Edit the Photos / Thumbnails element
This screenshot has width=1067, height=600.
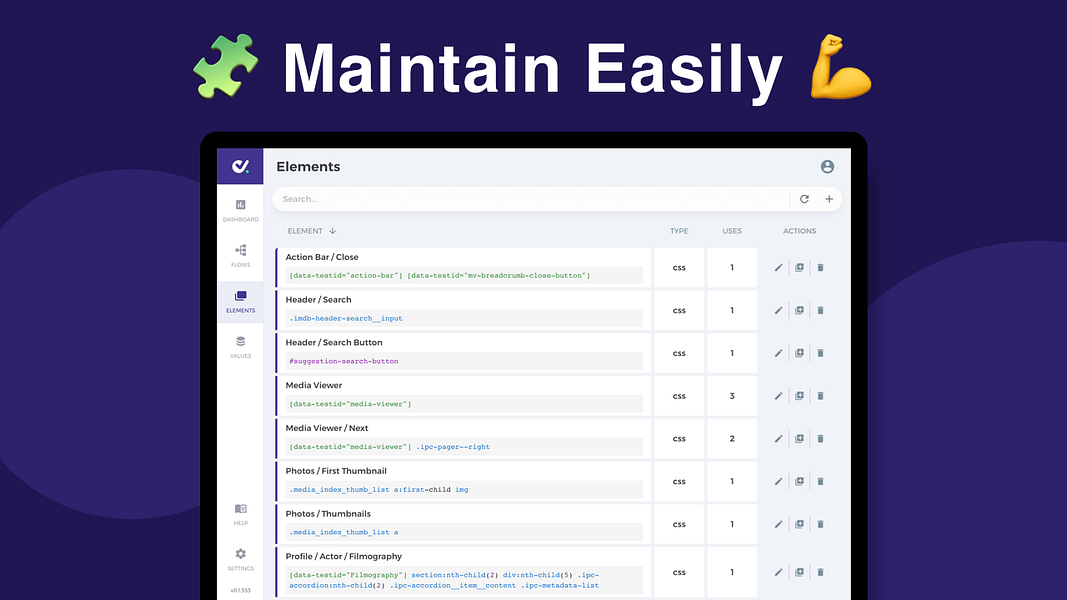point(778,524)
